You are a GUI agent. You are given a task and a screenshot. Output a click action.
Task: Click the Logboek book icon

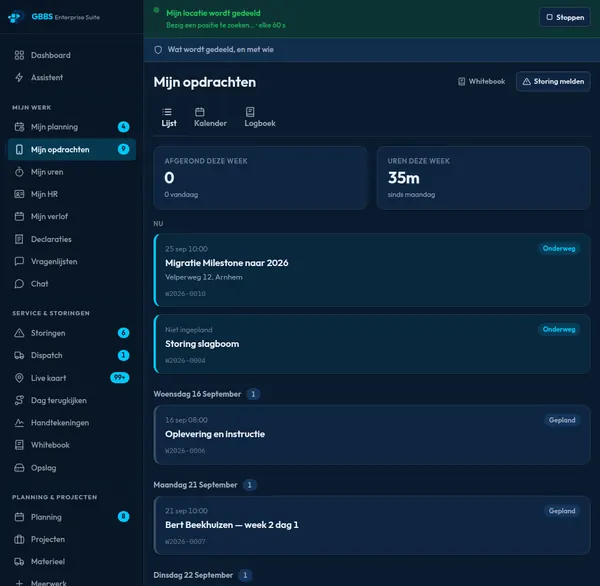[x=250, y=112]
